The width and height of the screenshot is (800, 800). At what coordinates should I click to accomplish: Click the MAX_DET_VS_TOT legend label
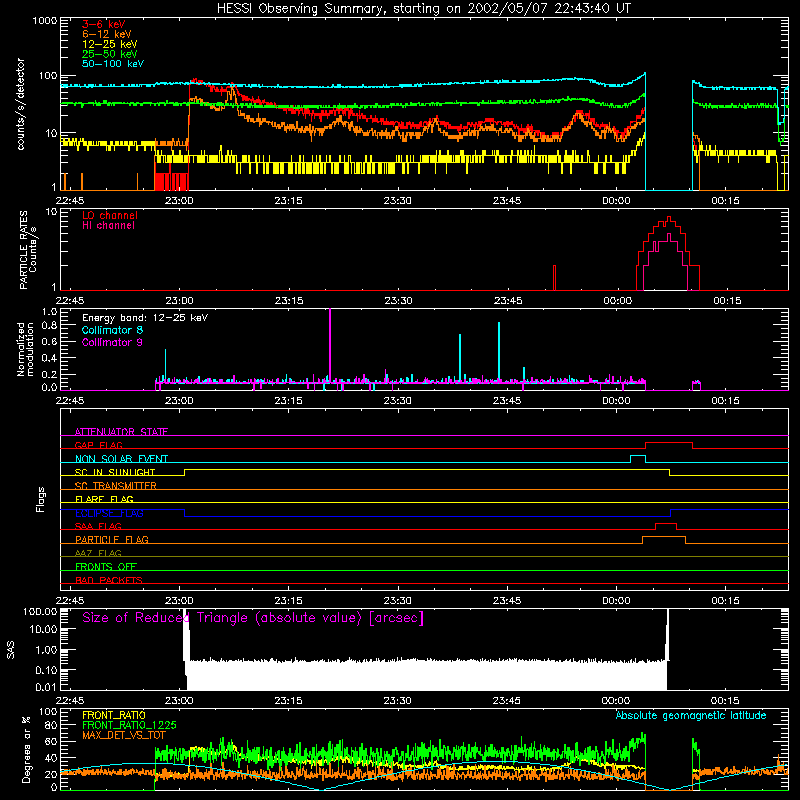click(124, 735)
